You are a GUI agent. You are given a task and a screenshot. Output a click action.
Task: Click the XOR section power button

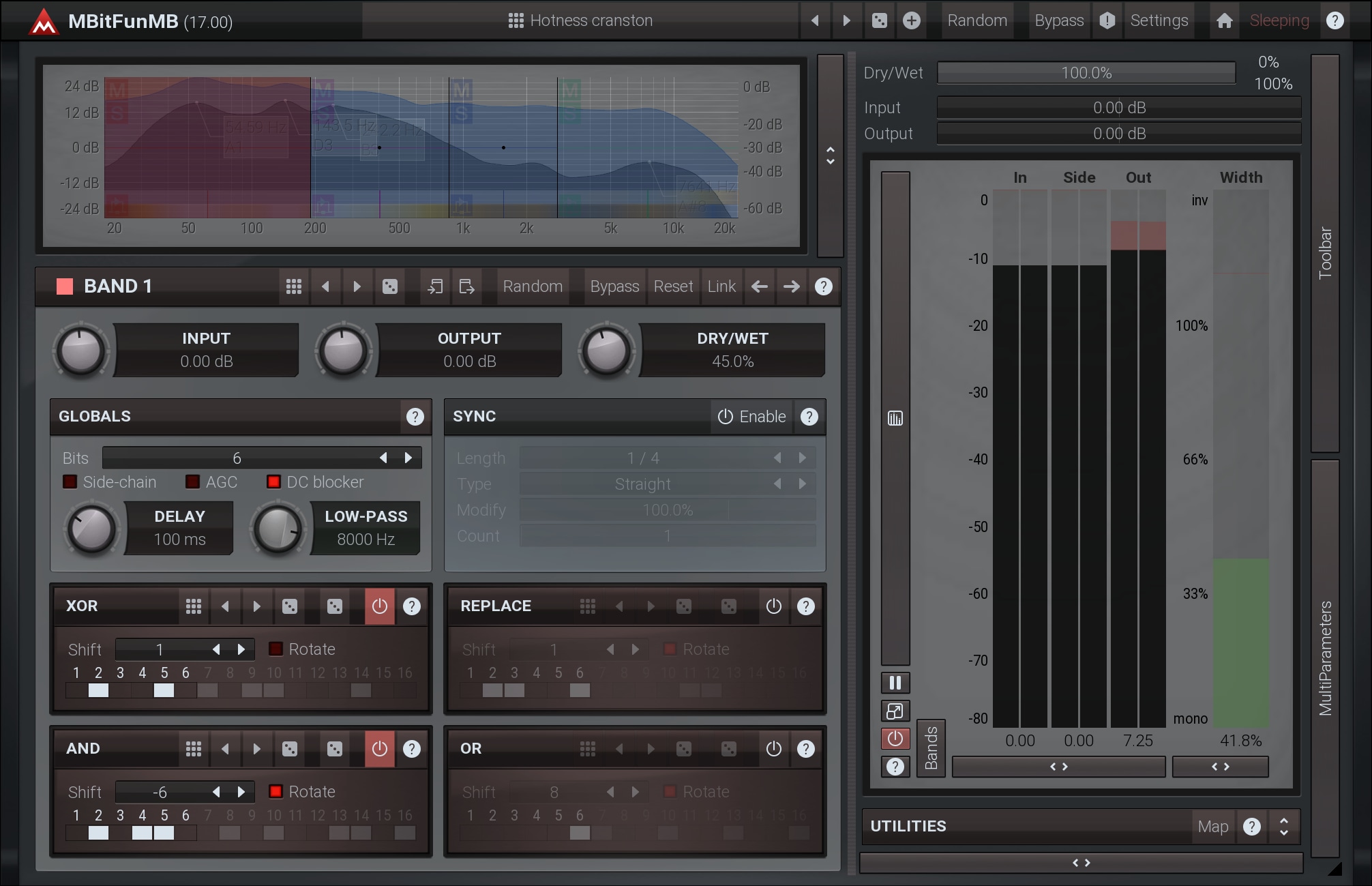coord(380,606)
